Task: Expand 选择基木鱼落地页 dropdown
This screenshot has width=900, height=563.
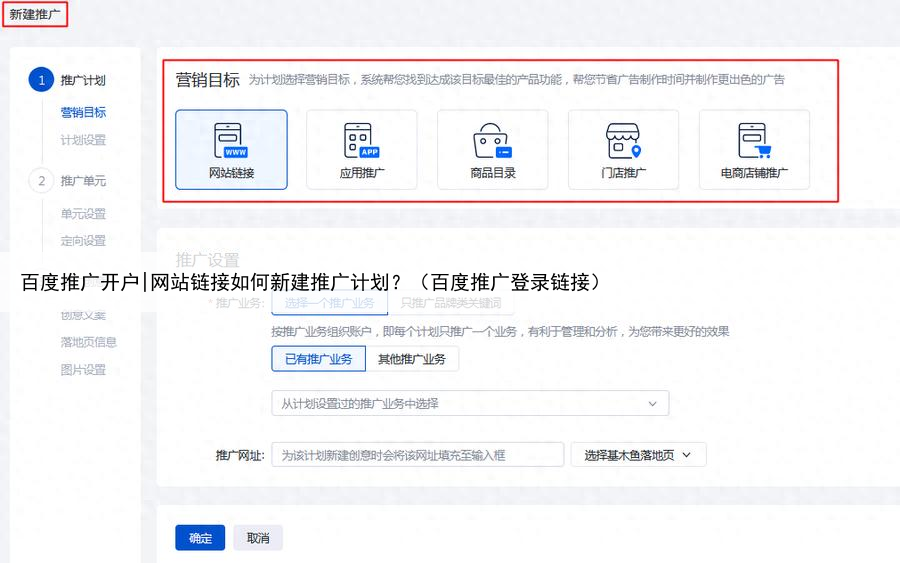Action: (638, 455)
